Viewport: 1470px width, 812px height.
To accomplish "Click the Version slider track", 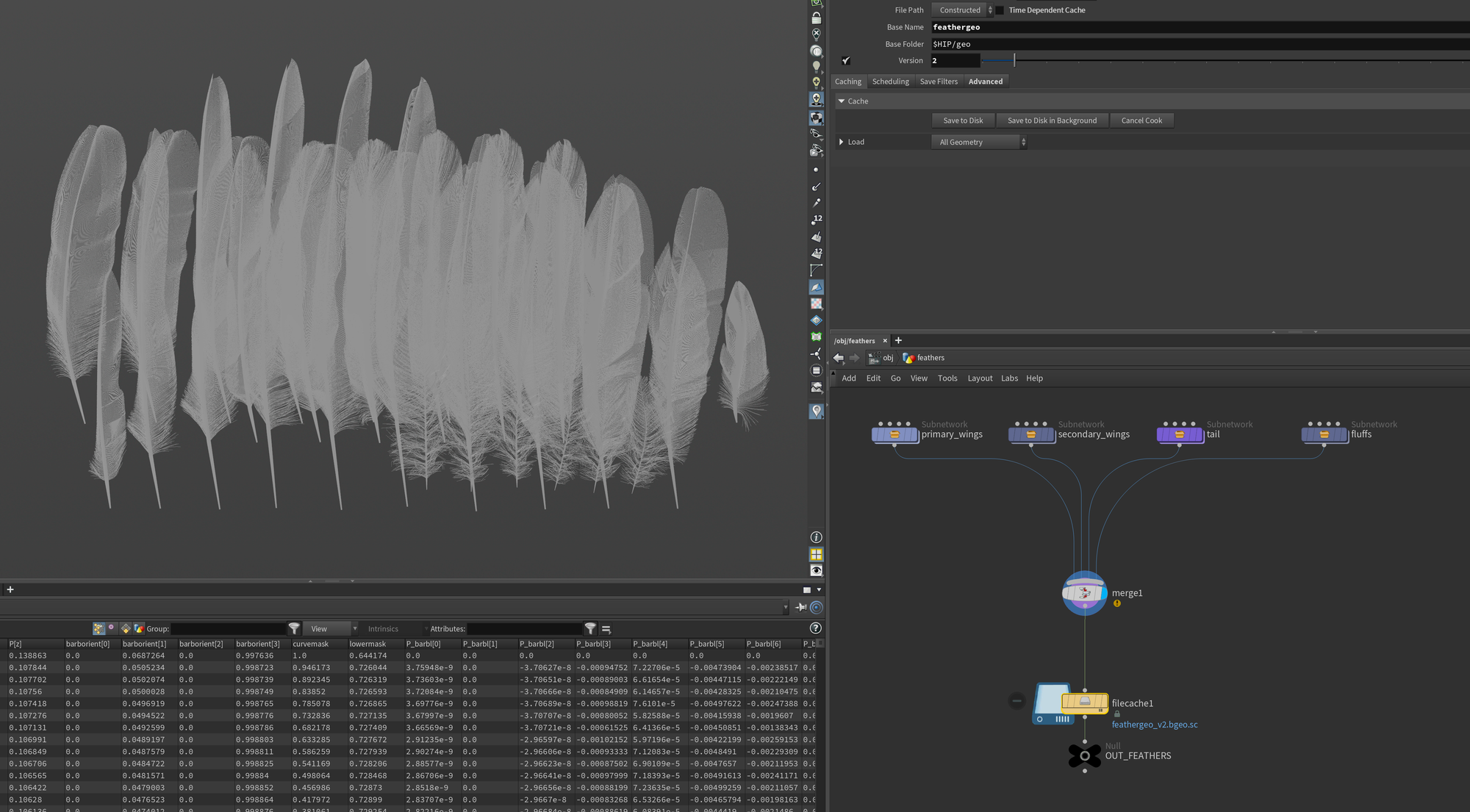I will click(x=1176, y=61).
